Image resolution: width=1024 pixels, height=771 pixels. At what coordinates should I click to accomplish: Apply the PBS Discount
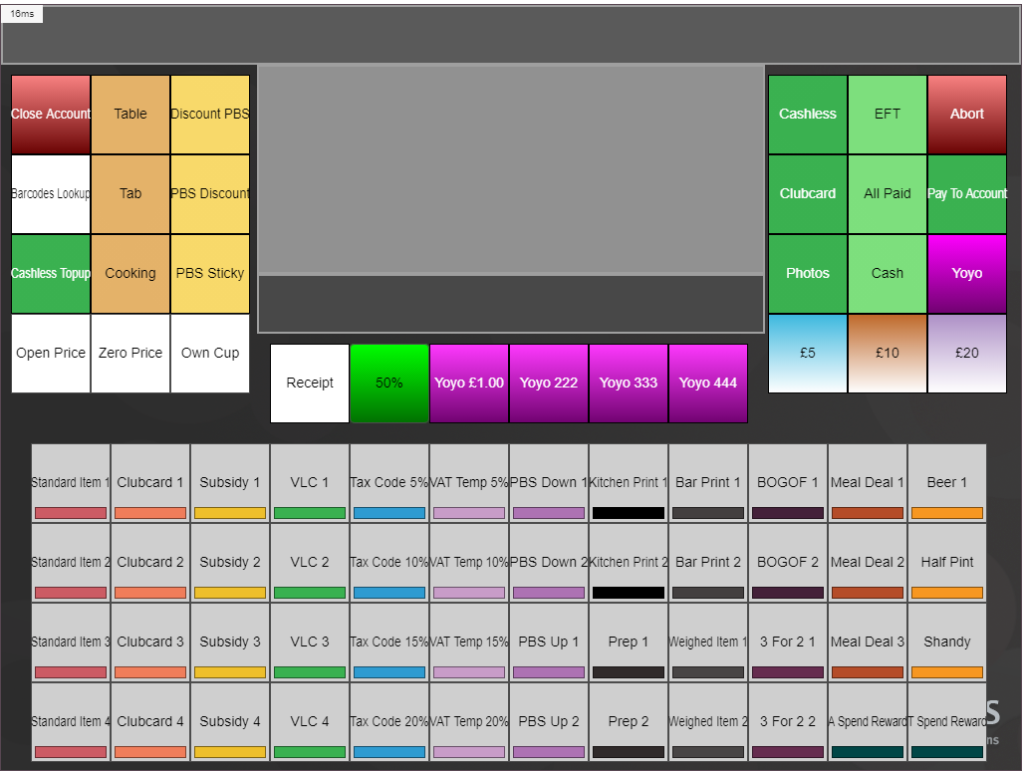click(209, 193)
